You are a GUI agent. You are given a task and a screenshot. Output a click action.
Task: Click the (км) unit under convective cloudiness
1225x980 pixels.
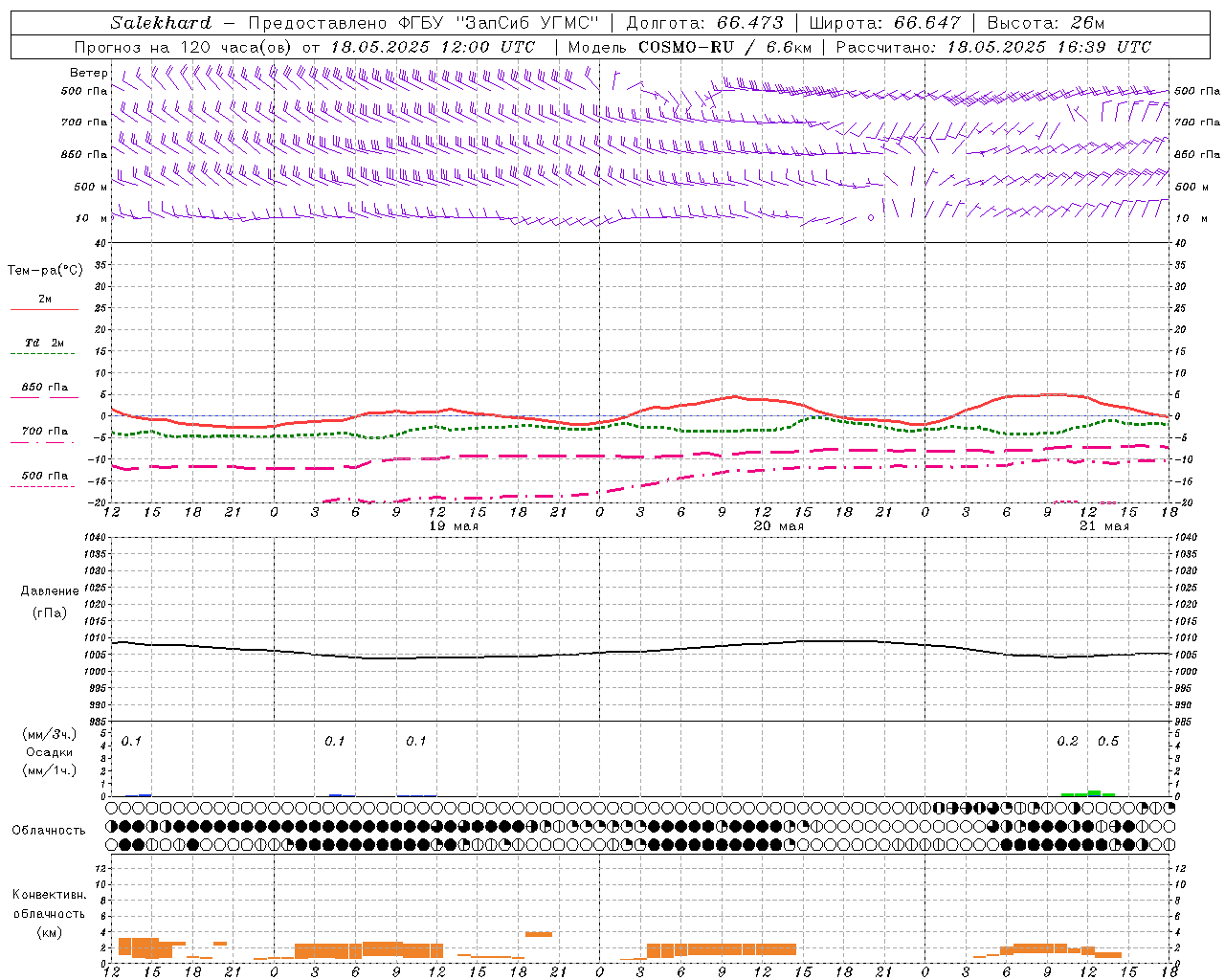click(x=49, y=932)
